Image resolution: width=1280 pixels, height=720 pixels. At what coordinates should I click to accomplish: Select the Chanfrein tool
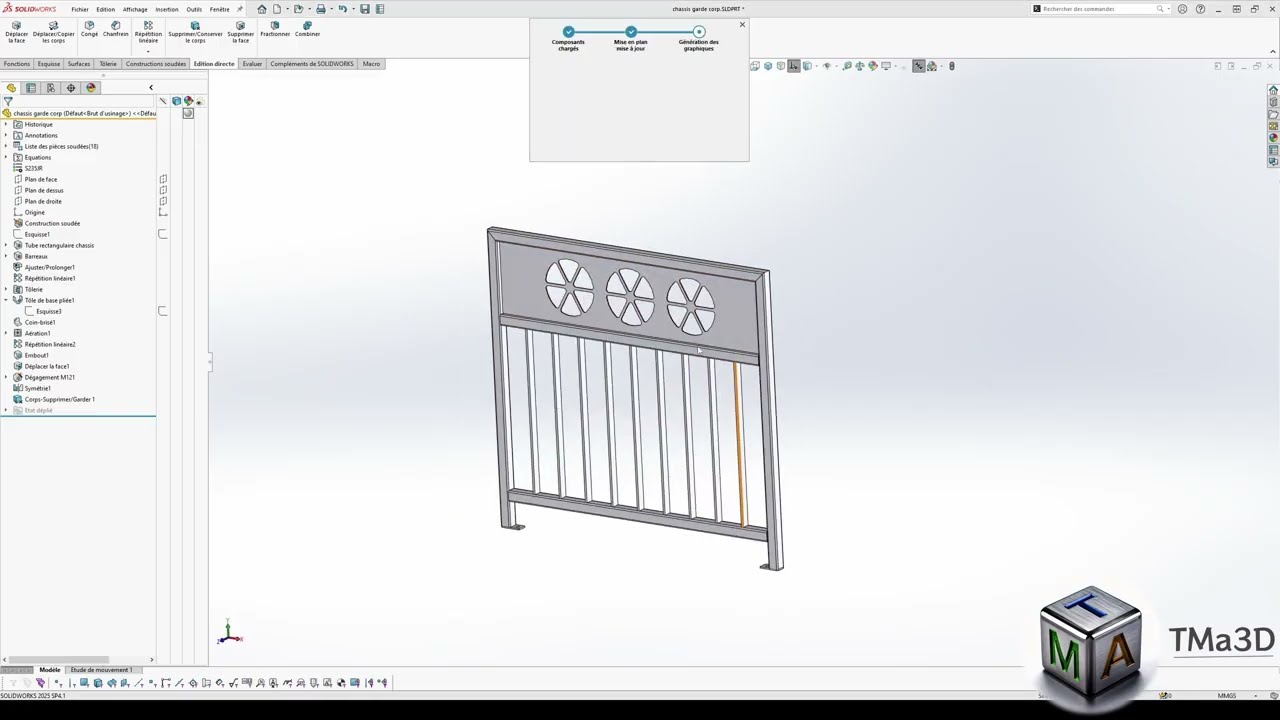coord(115,29)
